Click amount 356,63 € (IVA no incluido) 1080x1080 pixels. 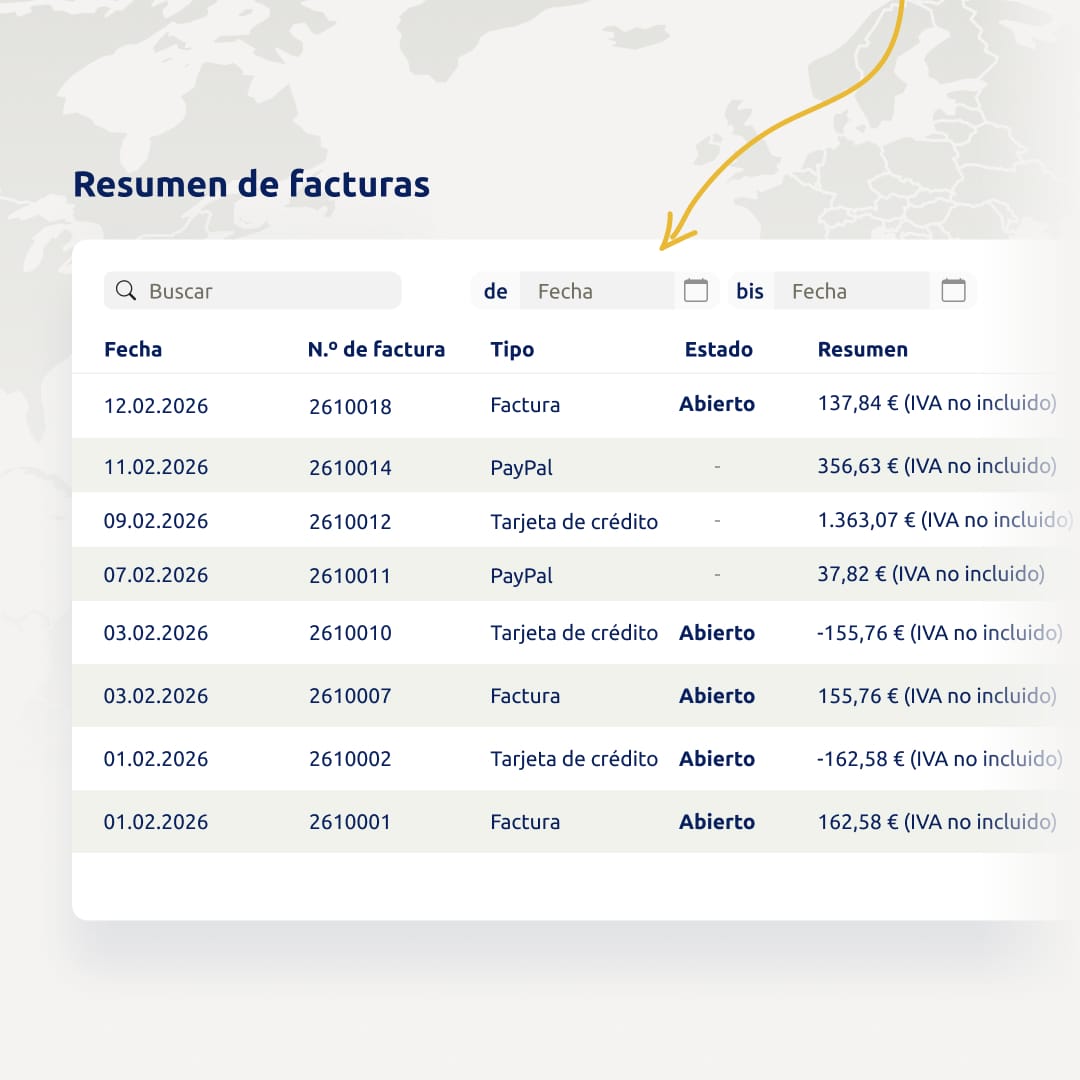coord(937,466)
